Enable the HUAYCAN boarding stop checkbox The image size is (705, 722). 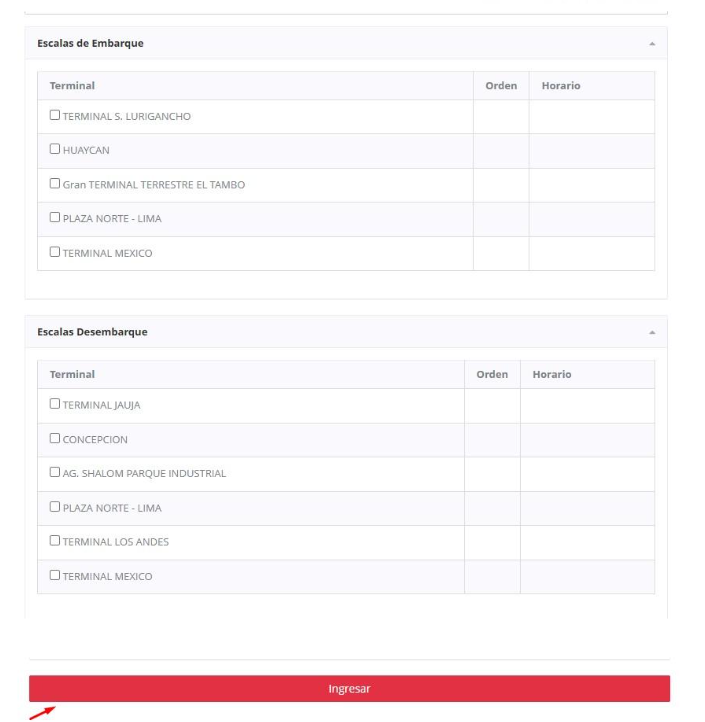tap(55, 150)
